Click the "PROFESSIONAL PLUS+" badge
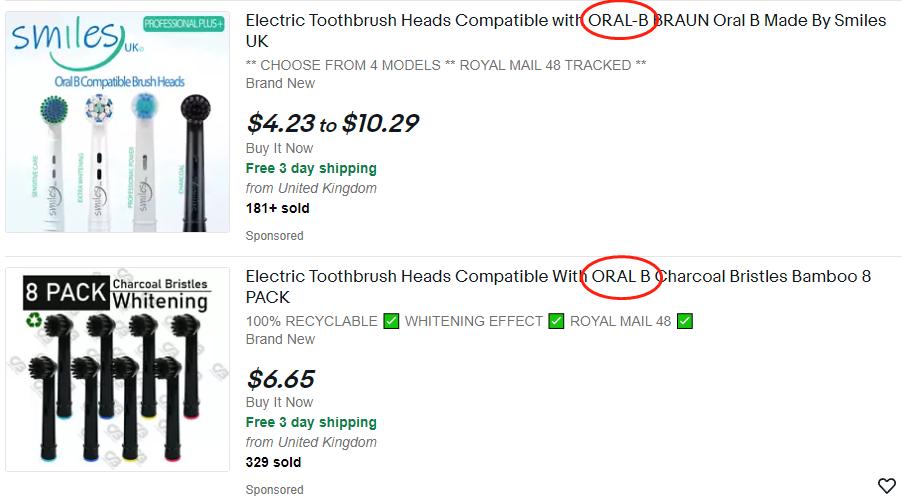This screenshot has height=496, width=918. [183, 22]
